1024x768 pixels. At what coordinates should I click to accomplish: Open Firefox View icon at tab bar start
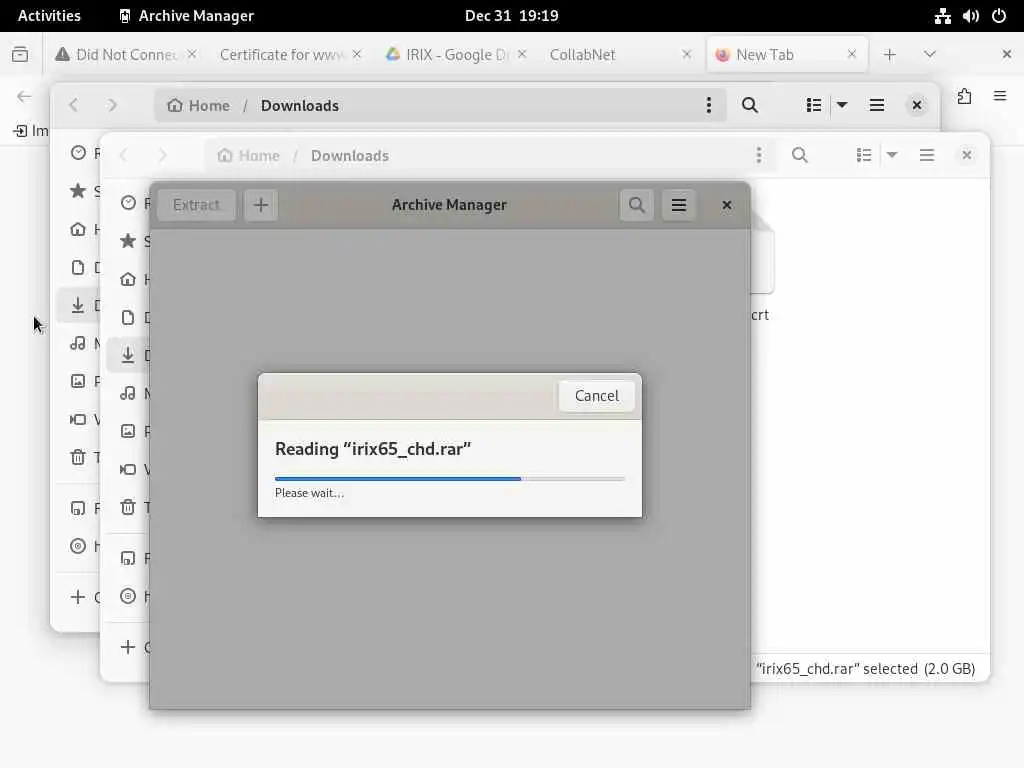[20, 55]
